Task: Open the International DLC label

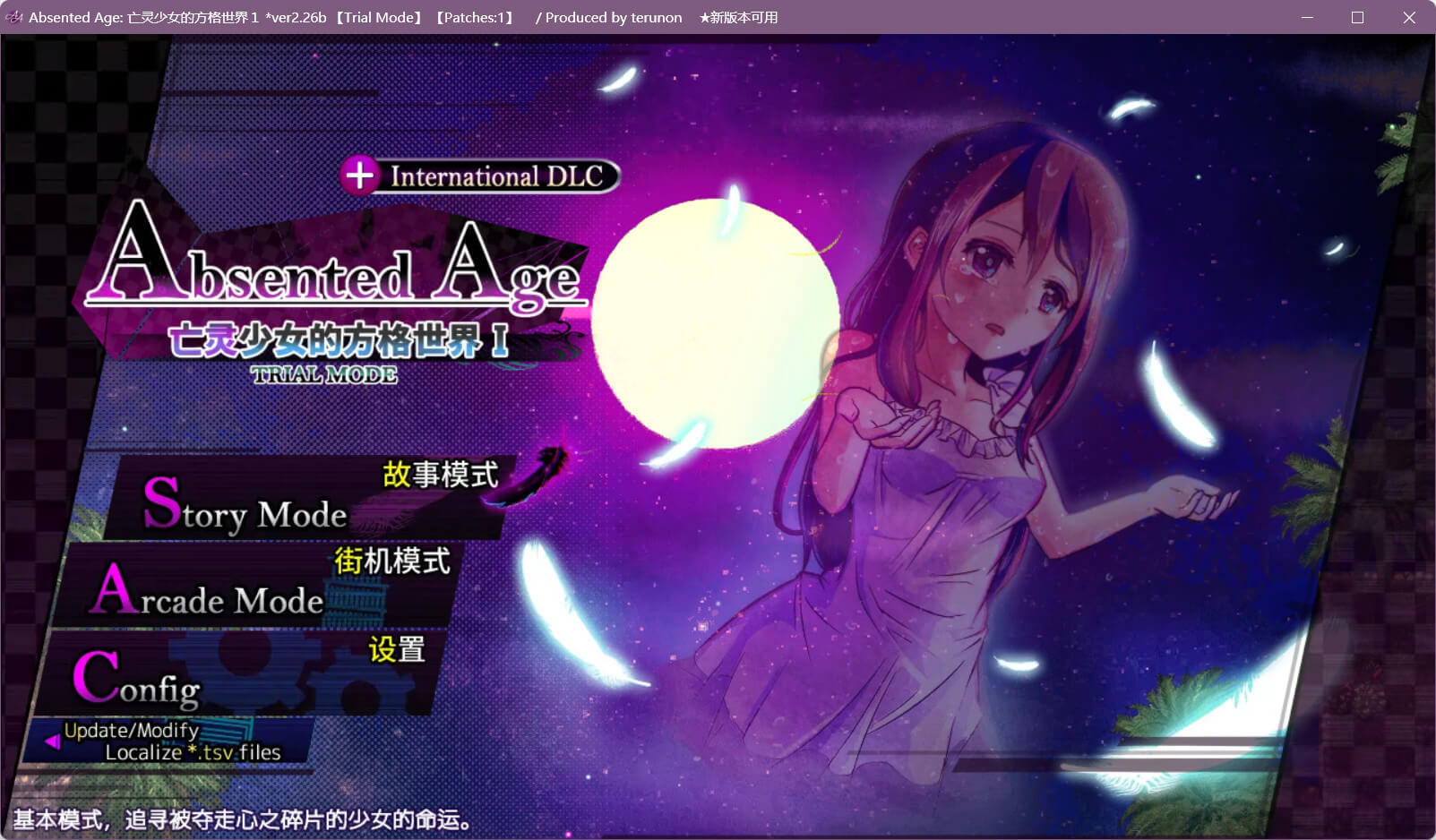Action: [496, 176]
